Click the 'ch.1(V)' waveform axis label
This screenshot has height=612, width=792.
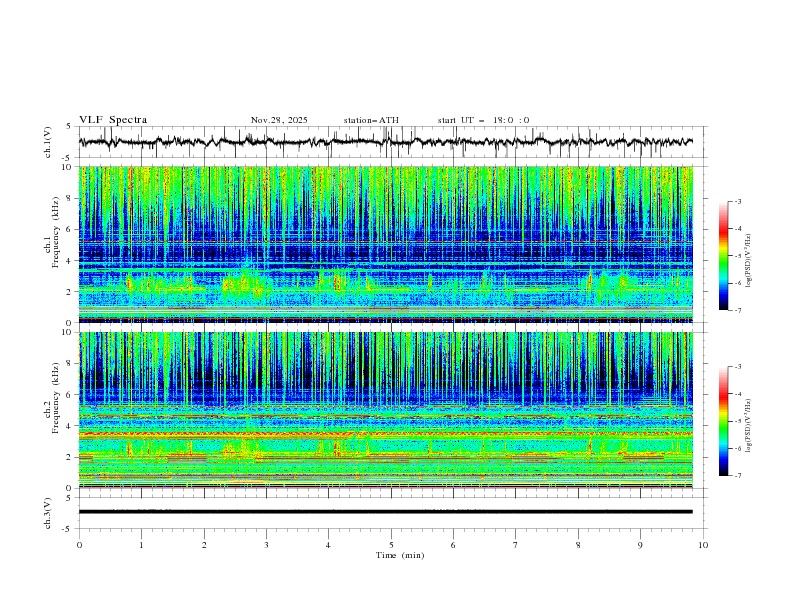48,142
